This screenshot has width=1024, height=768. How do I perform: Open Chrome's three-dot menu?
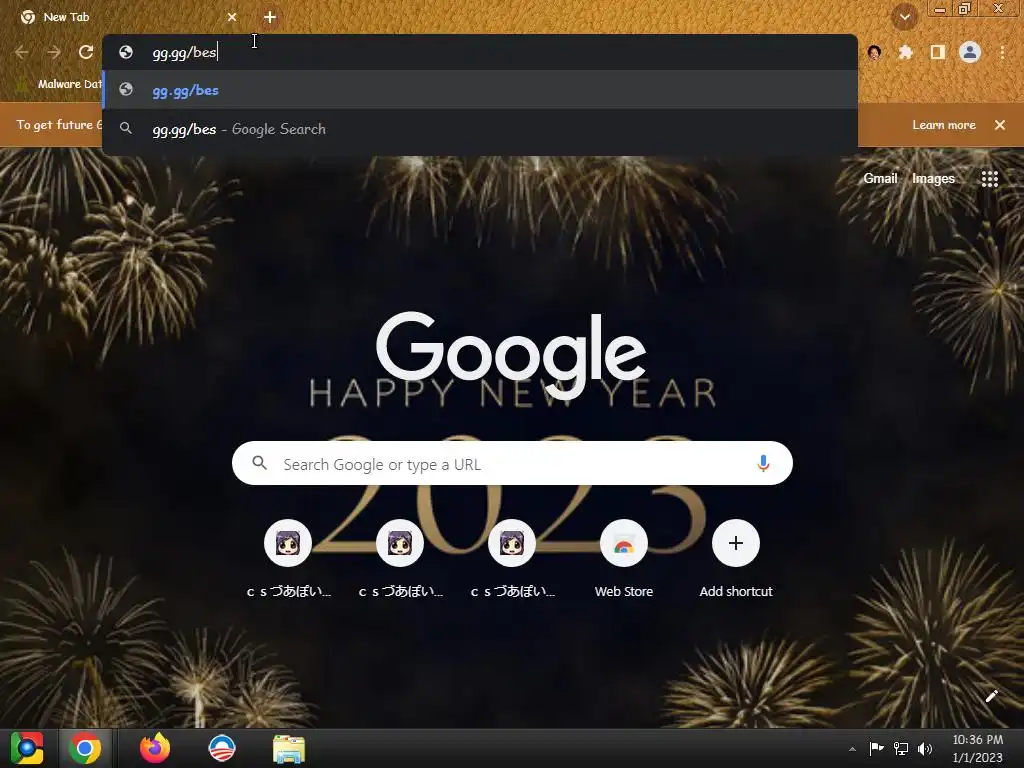pos(1002,52)
